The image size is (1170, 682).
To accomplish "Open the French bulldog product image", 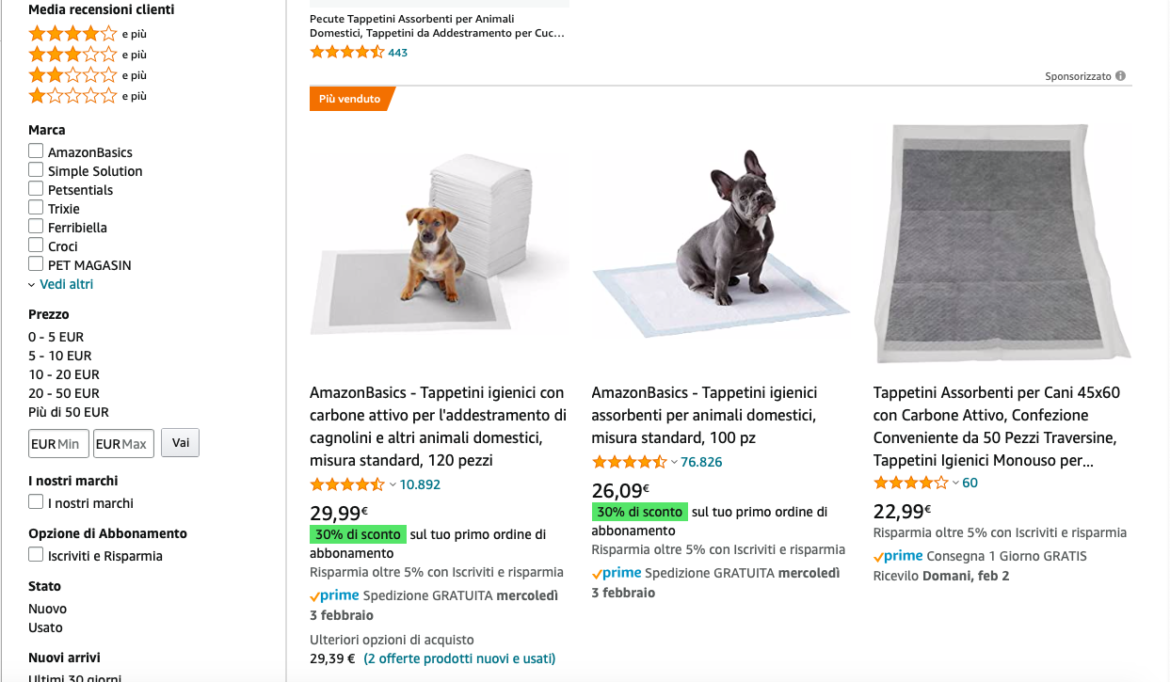I will [x=721, y=245].
